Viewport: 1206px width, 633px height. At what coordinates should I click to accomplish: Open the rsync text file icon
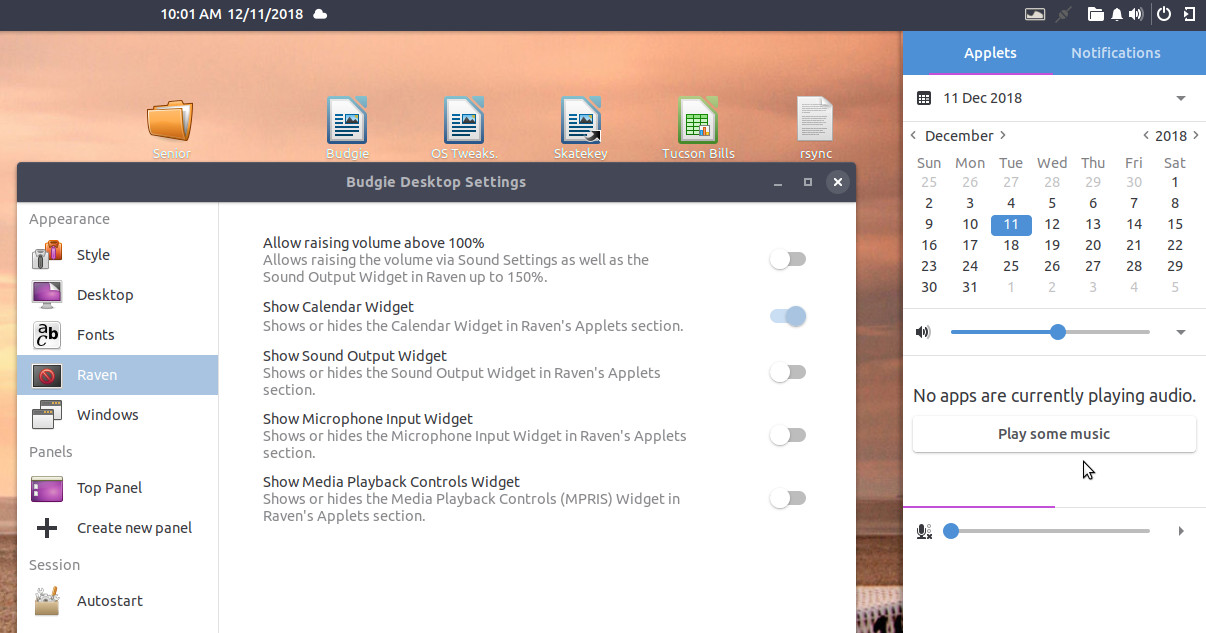pos(814,121)
